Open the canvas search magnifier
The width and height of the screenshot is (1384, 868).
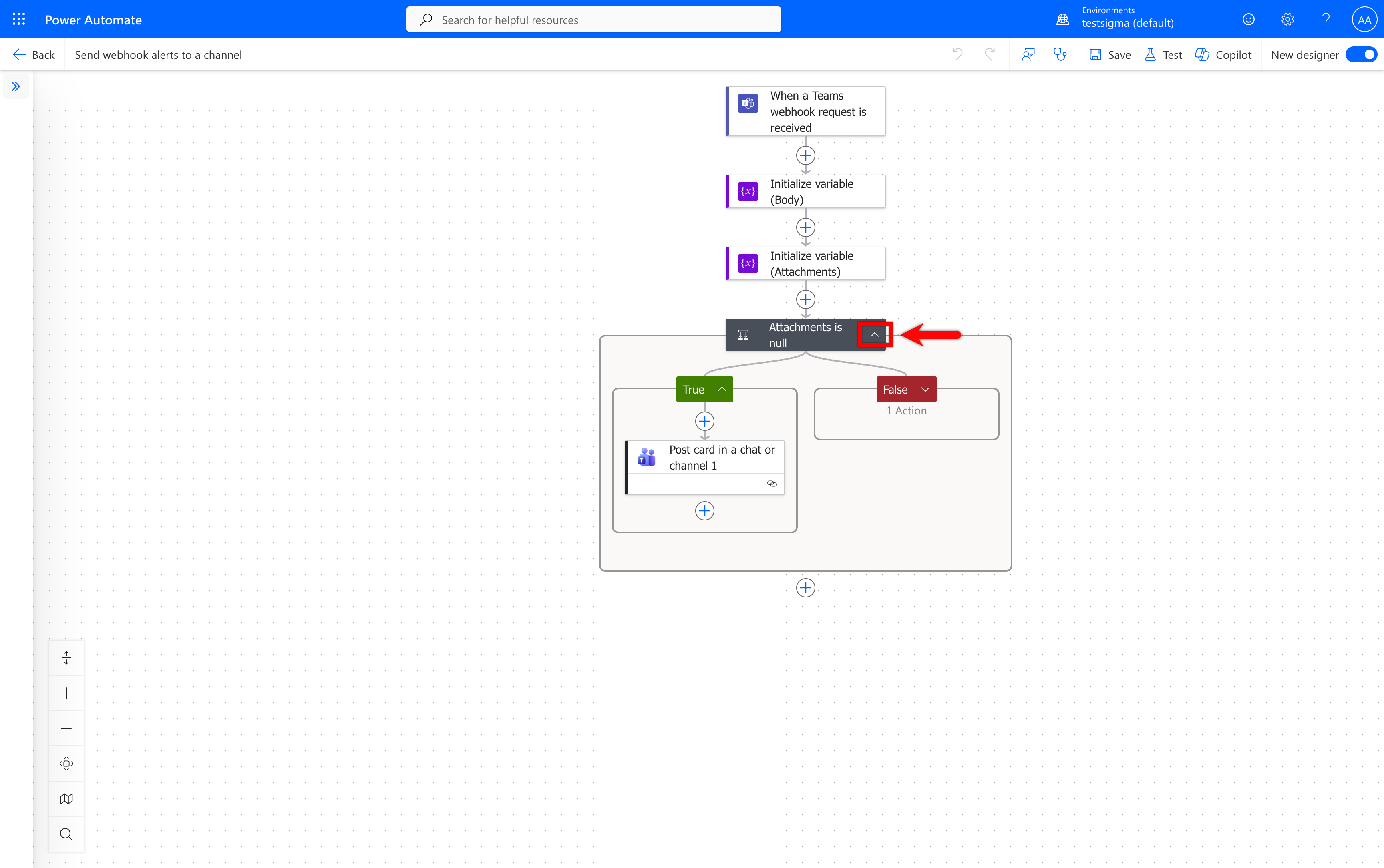66,834
